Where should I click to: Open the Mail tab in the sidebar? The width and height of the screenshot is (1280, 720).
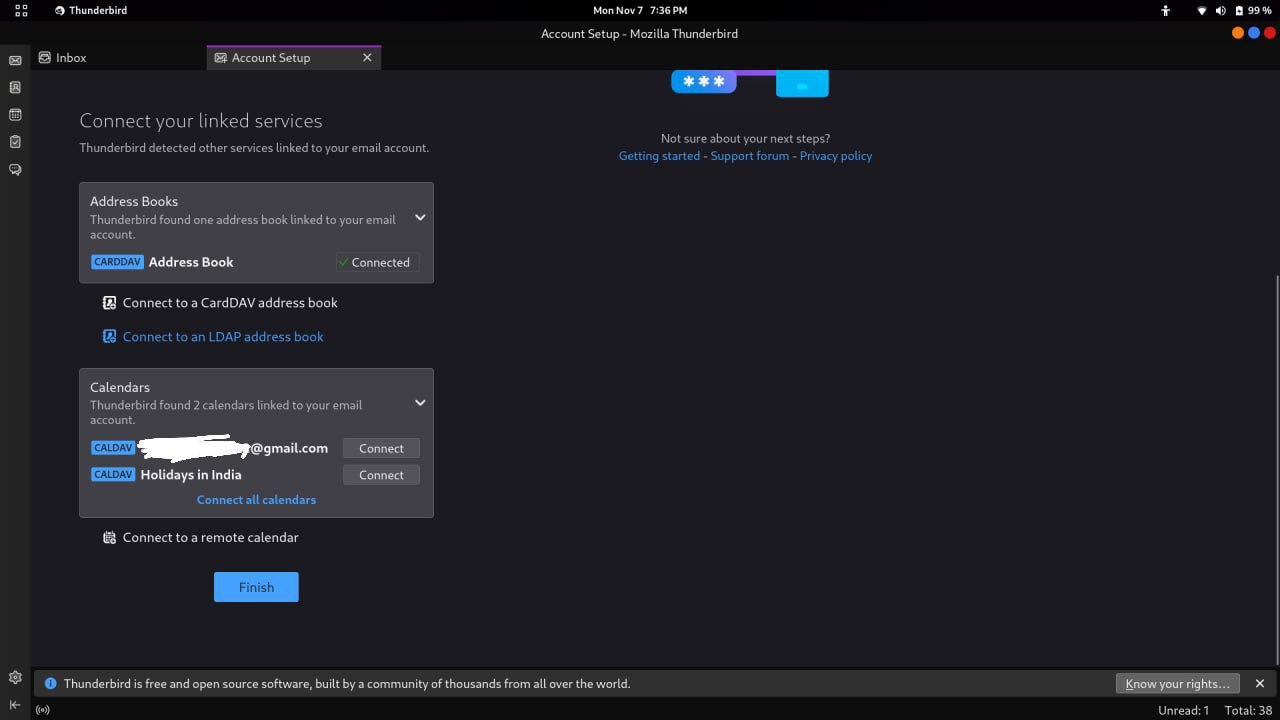[15, 60]
